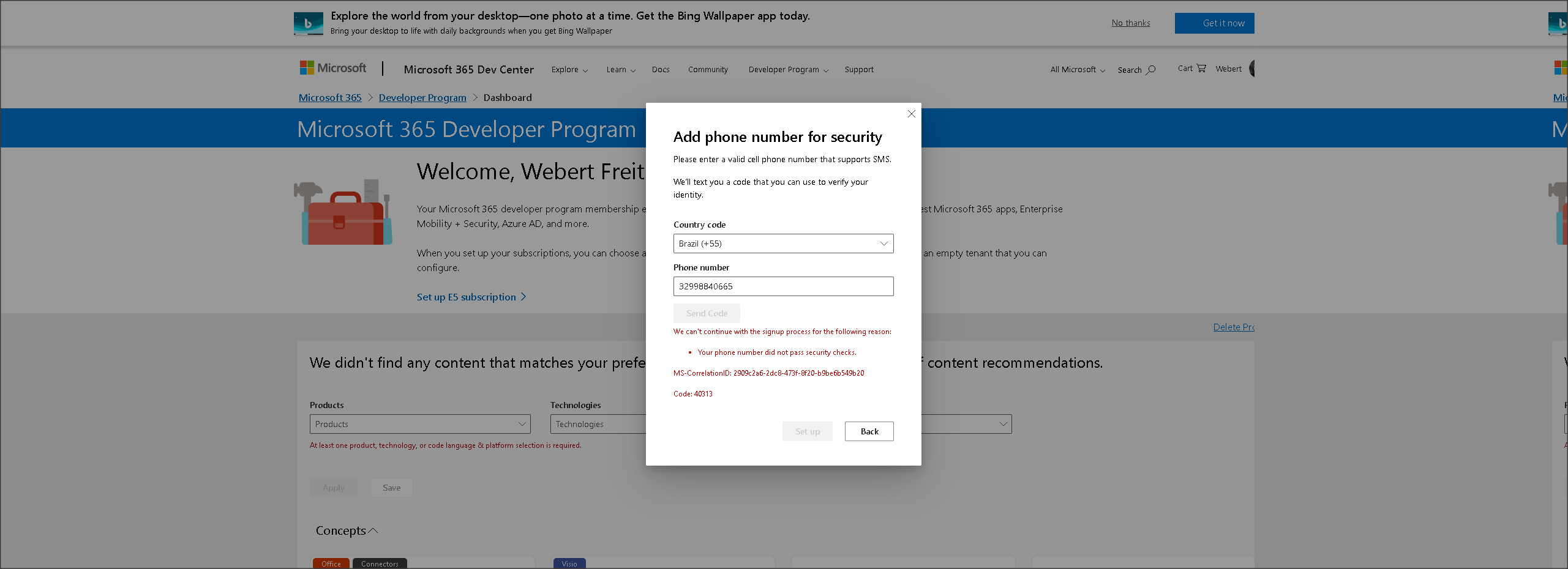Viewport: 1568px width, 569px height.
Task: Click the Office tag
Action: point(331,563)
